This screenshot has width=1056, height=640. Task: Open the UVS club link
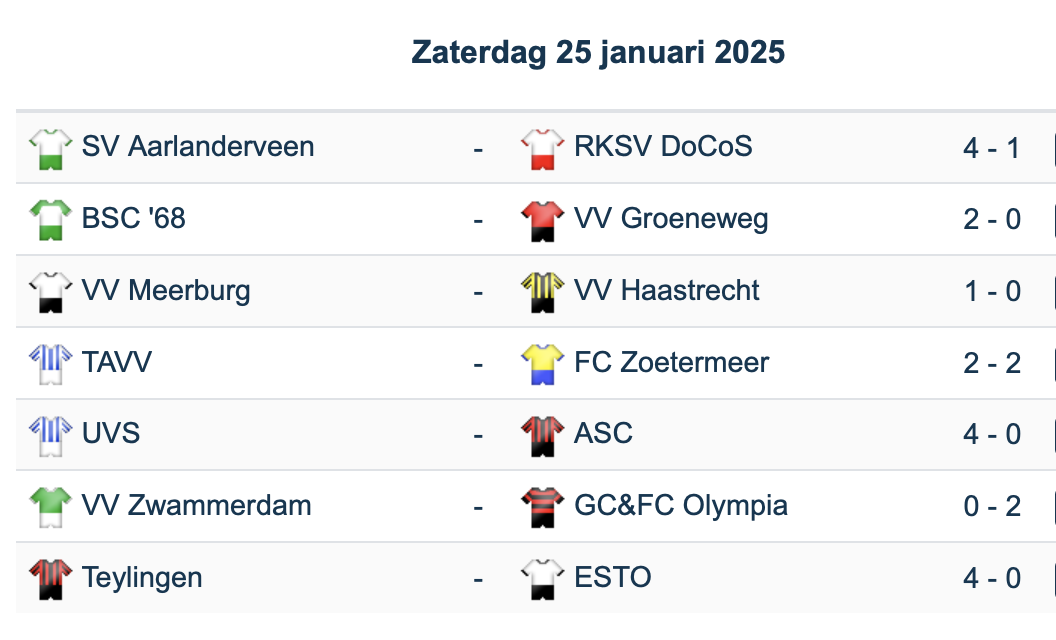(x=111, y=433)
